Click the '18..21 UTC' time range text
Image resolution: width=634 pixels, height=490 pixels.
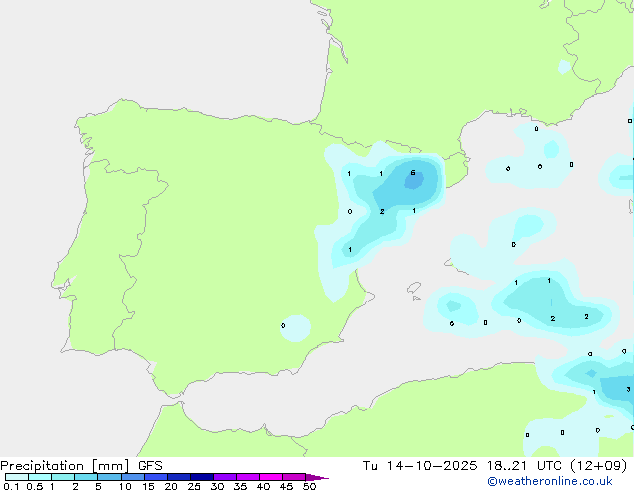(x=524, y=466)
